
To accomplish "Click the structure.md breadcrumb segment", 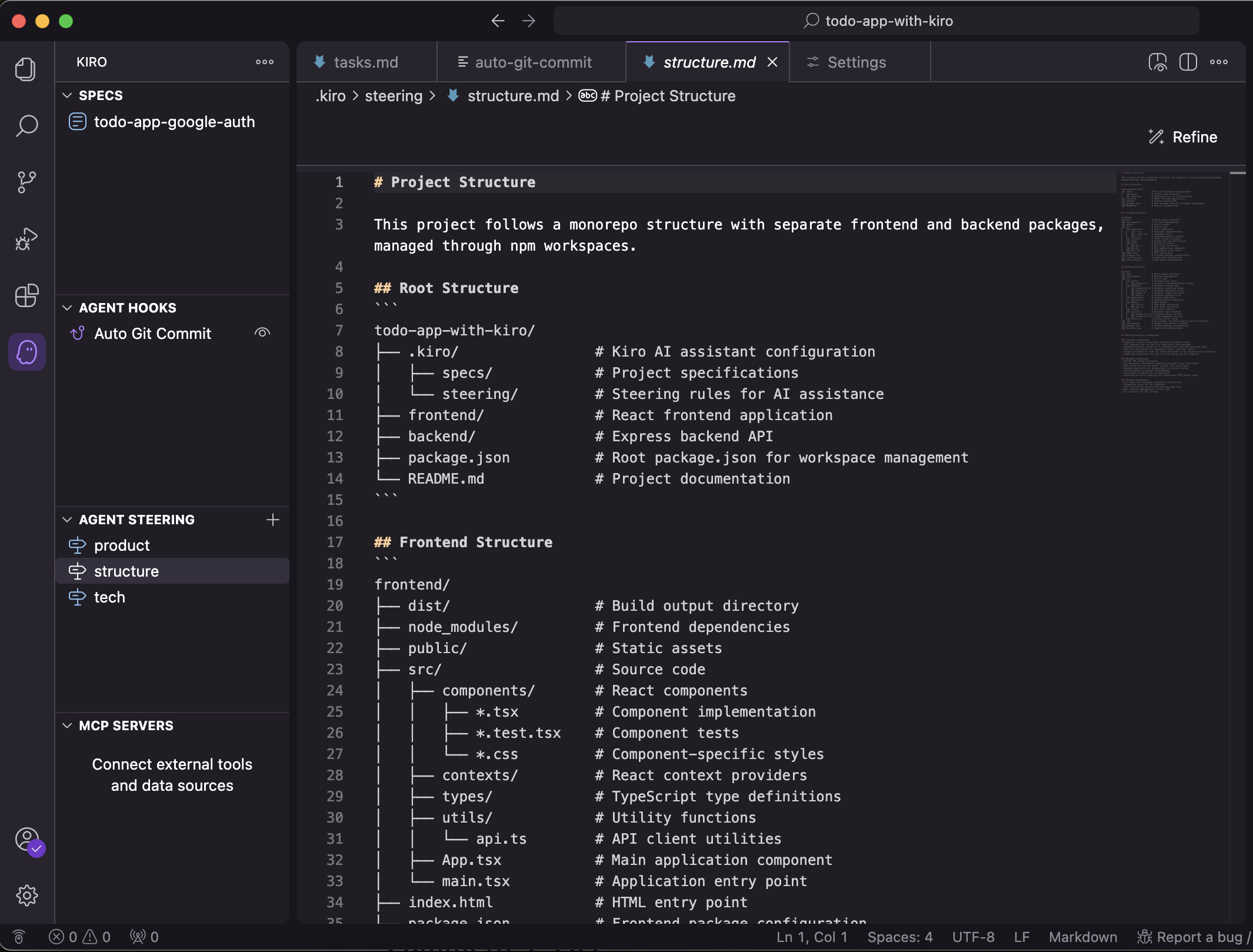I will pos(513,96).
